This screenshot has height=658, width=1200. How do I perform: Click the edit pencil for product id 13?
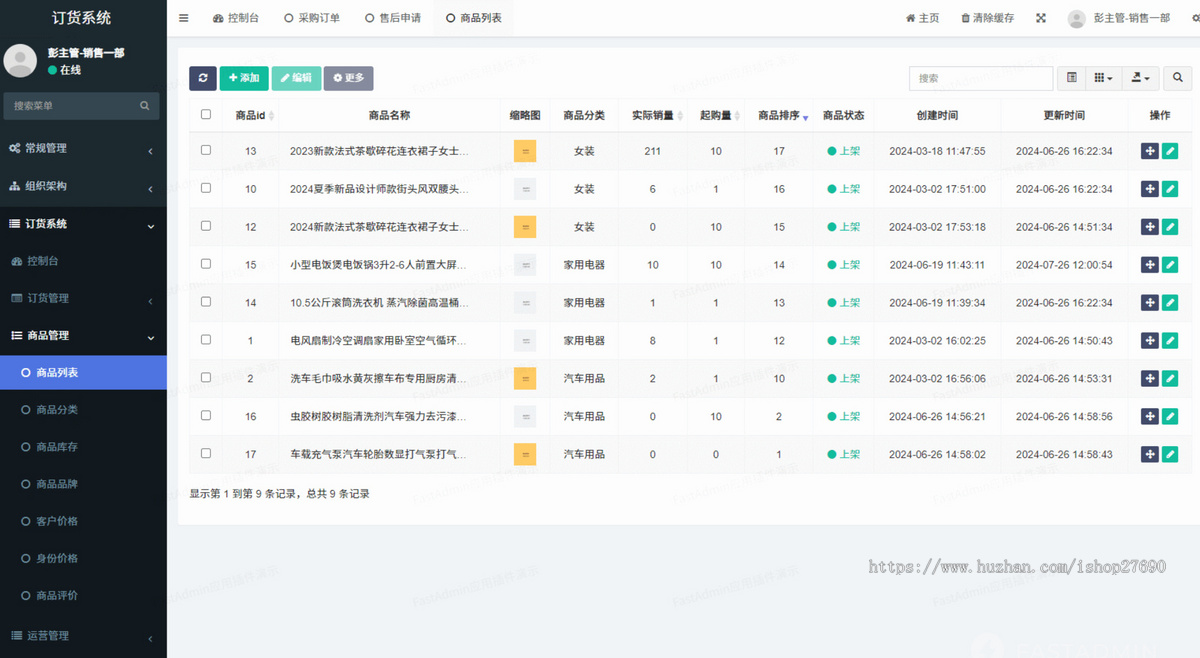click(x=1170, y=151)
